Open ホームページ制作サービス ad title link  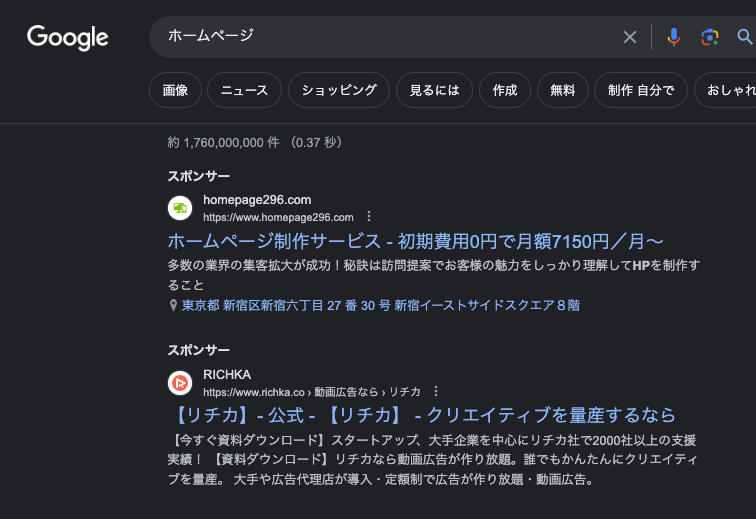pos(415,242)
